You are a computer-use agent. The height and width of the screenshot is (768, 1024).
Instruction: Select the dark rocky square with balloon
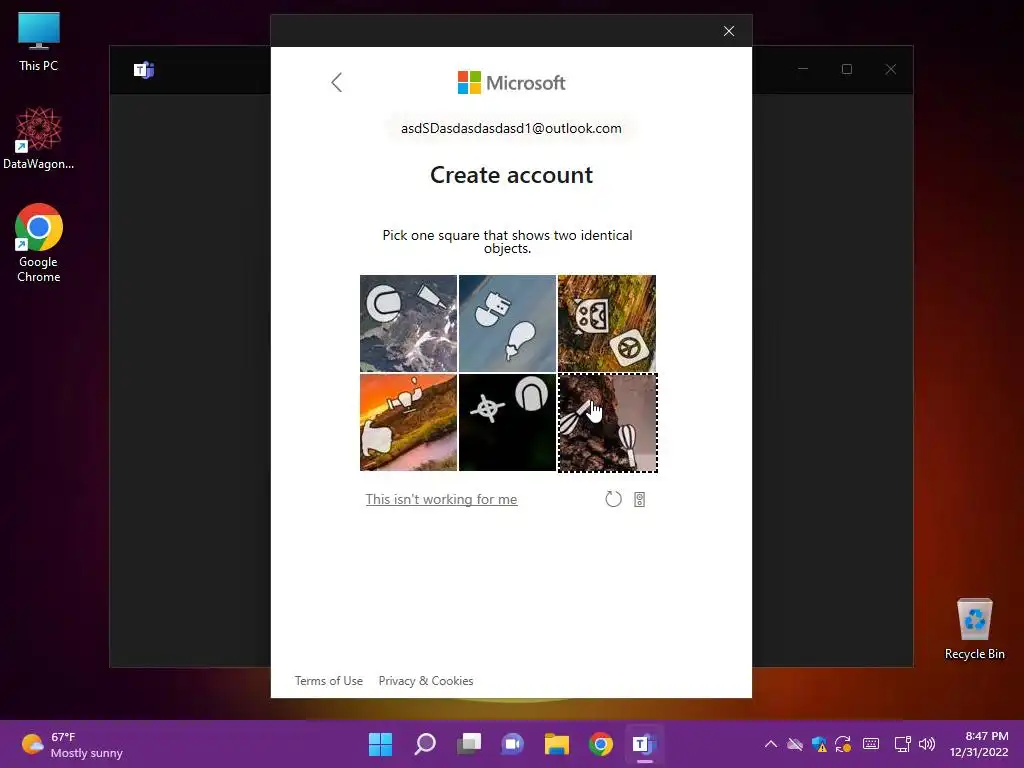point(607,423)
